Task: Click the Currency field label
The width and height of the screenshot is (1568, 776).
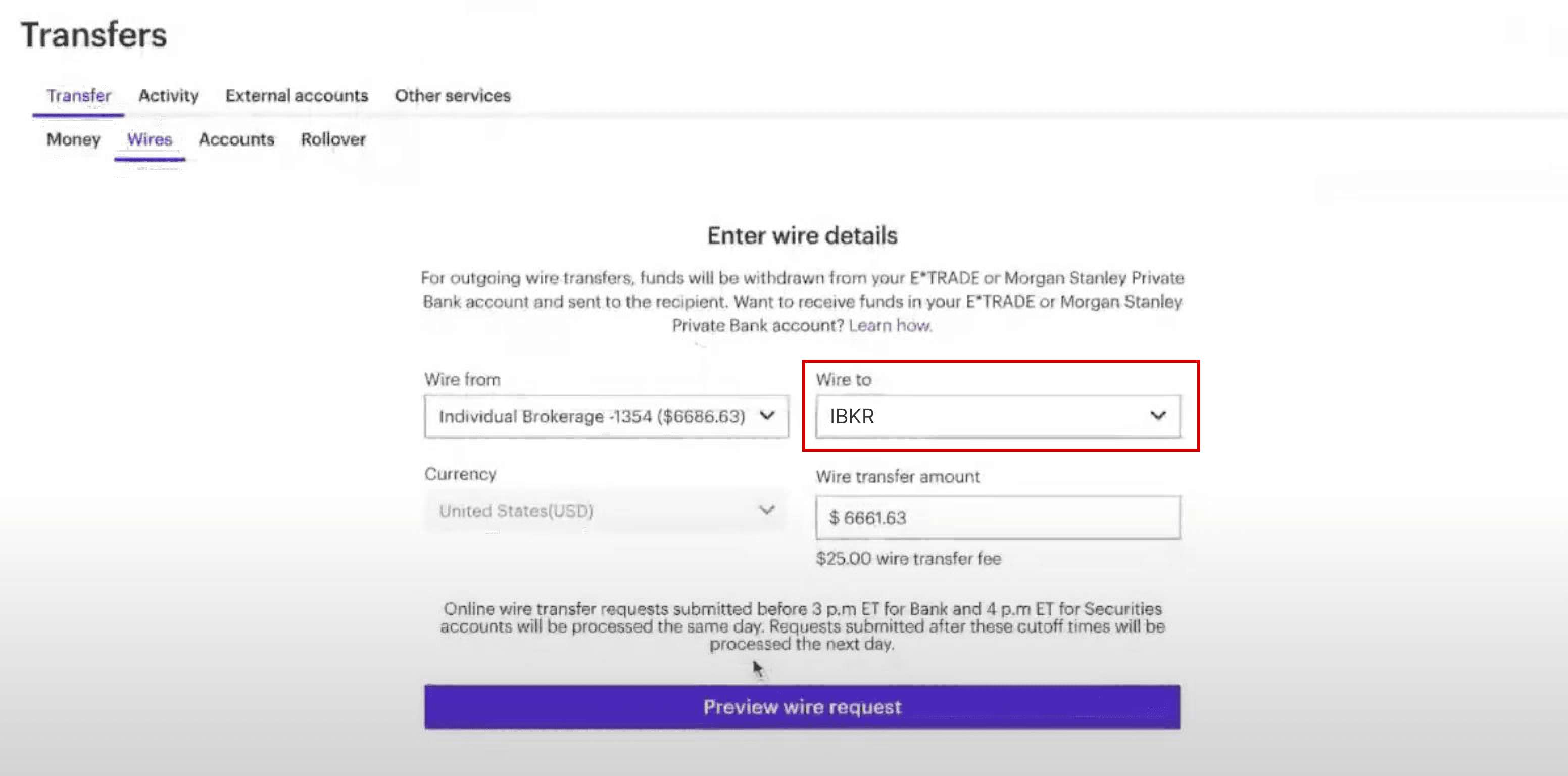Action: (x=460, y=473)
